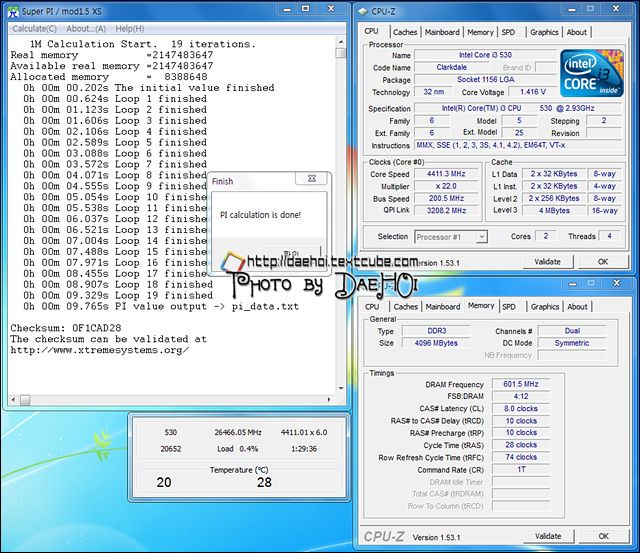Click the Package value Socket 1156 LGA
The height and width of the screenshot is (553, 640).
485,80
